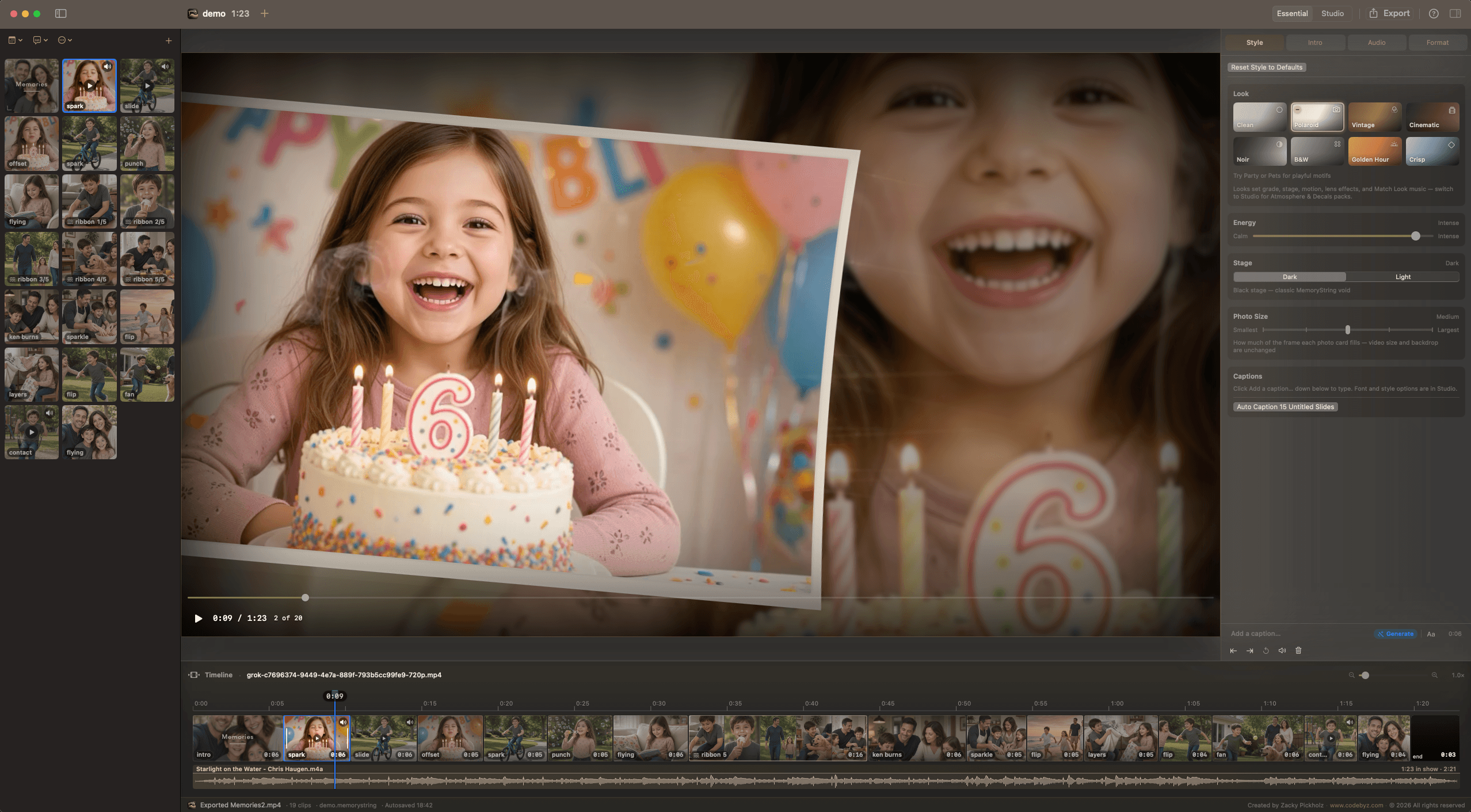Click the preview playback scrubber knob
This screenshot has height=812, width=1471.
click(x=305, y=598)
